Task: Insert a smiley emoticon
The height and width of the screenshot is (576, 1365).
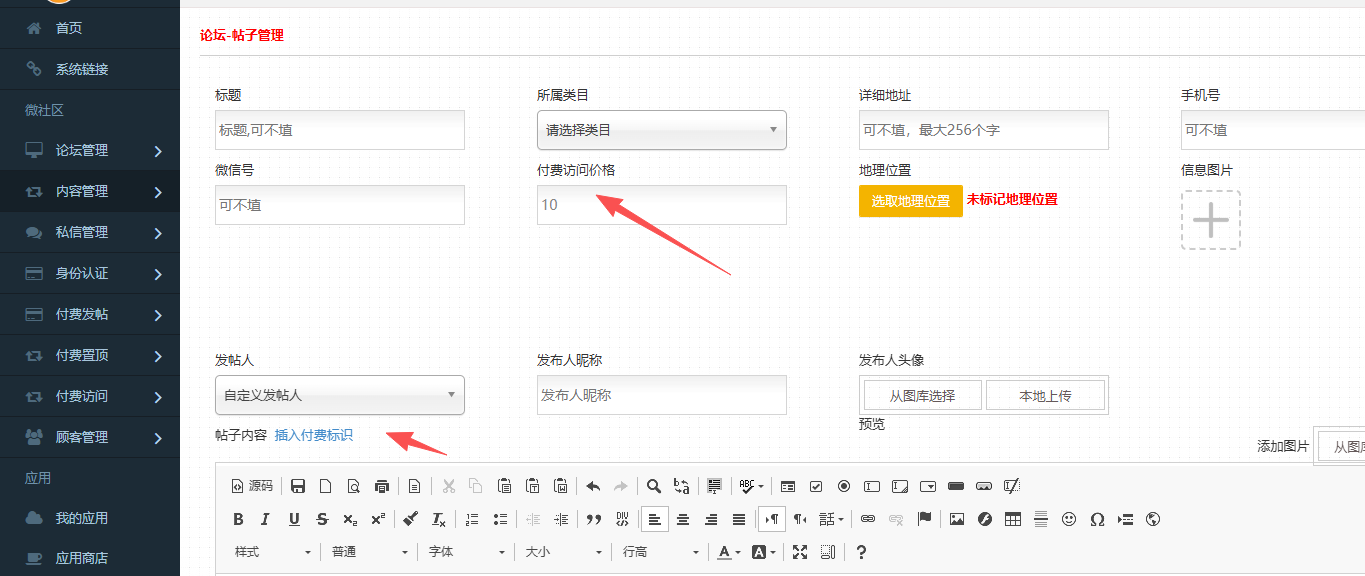Action: (x=1069, y=519)
